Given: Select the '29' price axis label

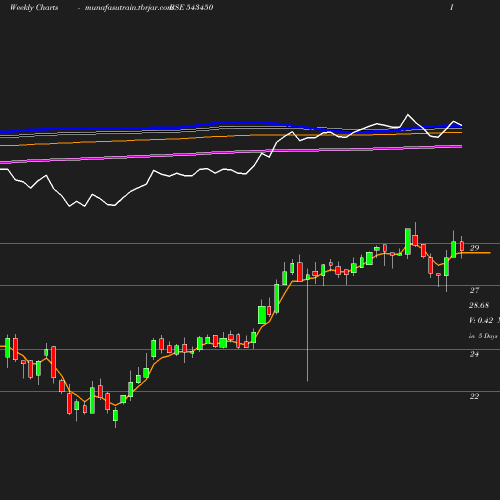Looking at the screenshot, I should pos(474,248).
